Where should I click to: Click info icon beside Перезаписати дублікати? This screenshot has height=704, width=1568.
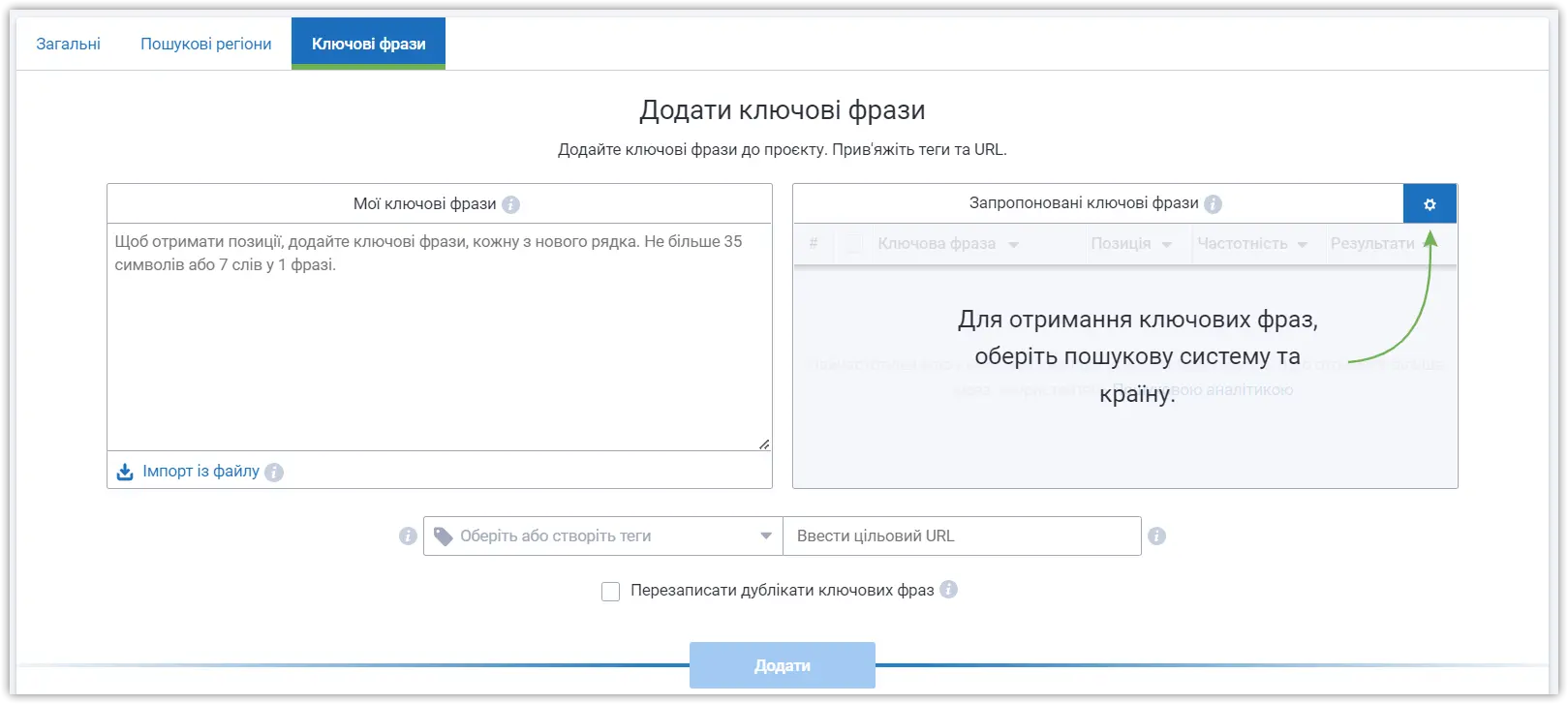pyautogui.click(x=948, y=589)
